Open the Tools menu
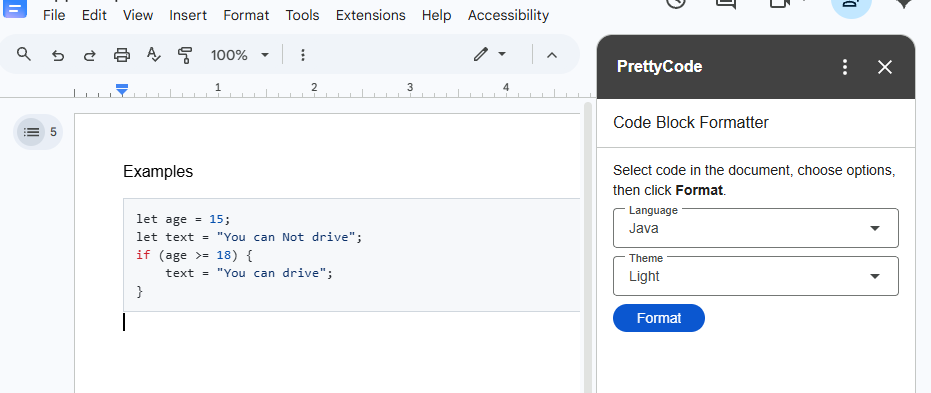 pyautogui.click(x=302, y=15)
